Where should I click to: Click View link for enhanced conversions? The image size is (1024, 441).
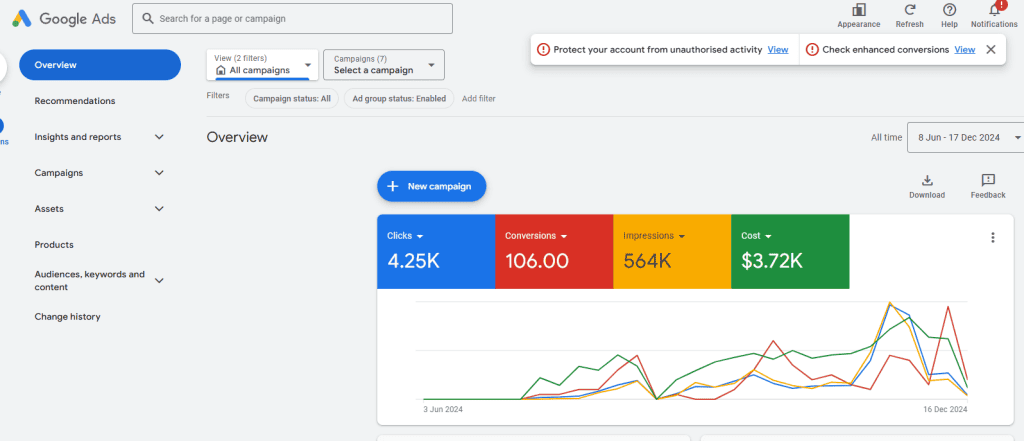[x=964, y=49]
